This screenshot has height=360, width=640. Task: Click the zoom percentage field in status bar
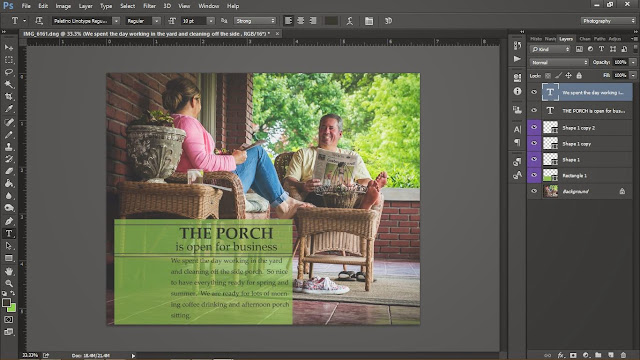[x=30, y=355]
